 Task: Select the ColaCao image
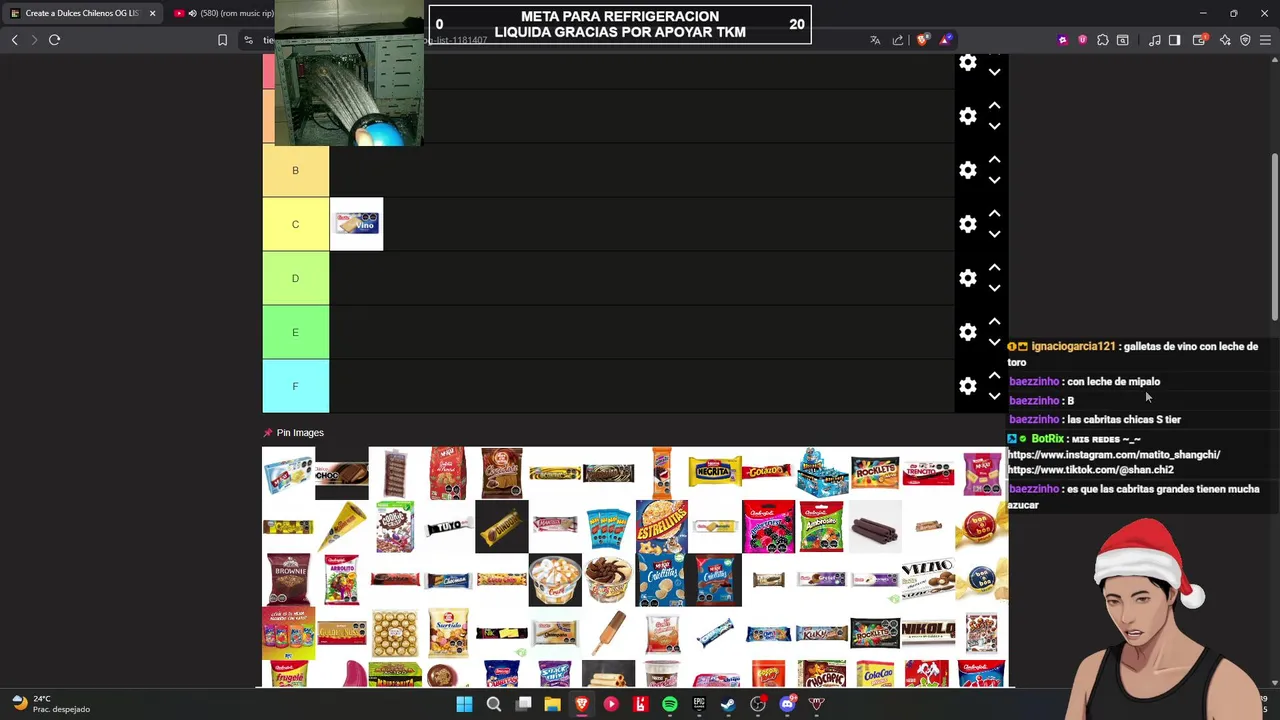875,674
